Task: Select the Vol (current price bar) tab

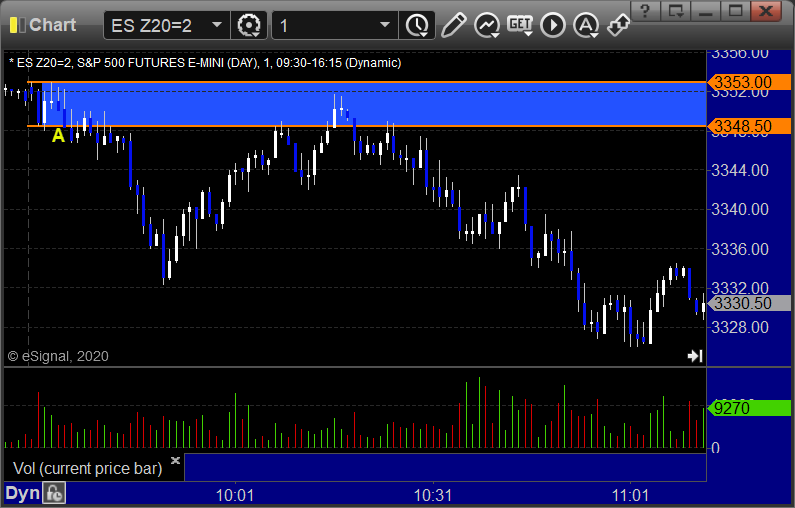Action: 87,468
